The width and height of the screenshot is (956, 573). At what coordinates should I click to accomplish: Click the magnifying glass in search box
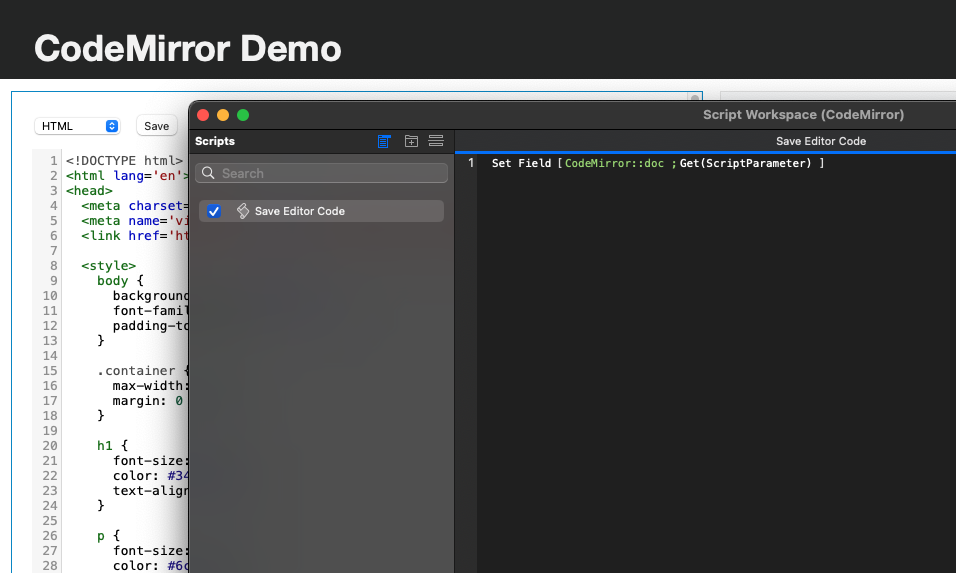click(x=208, y=173)
